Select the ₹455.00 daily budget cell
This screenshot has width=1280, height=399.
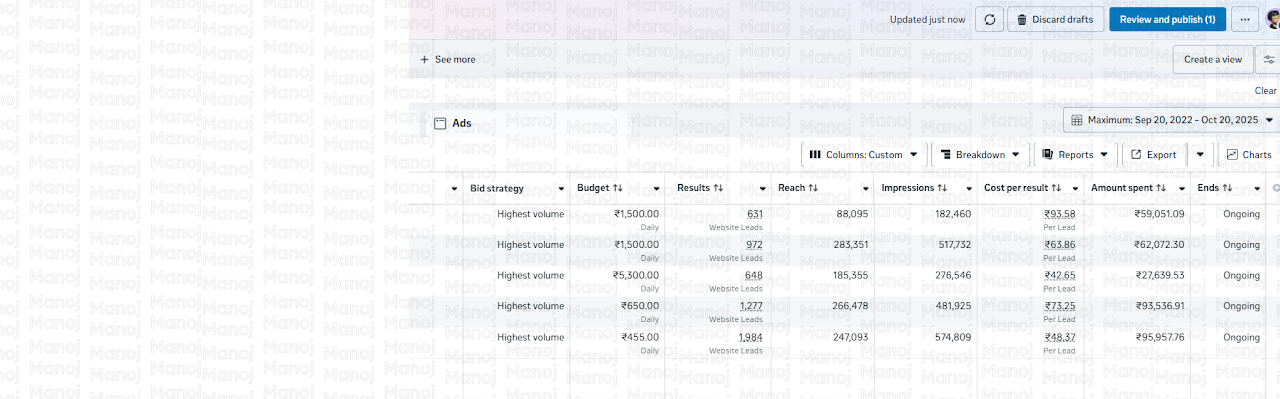click(640, 337)
